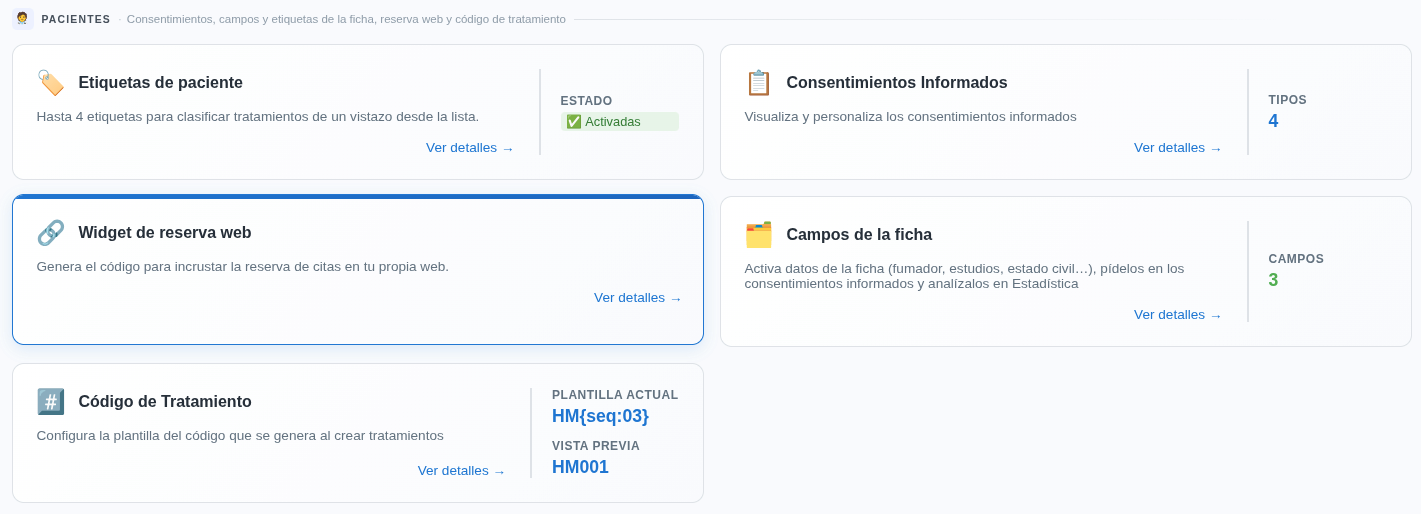Click the PLANTILLA ACTUAL label
This screenshot has width=1421, height=514.
tap(615, 395)
